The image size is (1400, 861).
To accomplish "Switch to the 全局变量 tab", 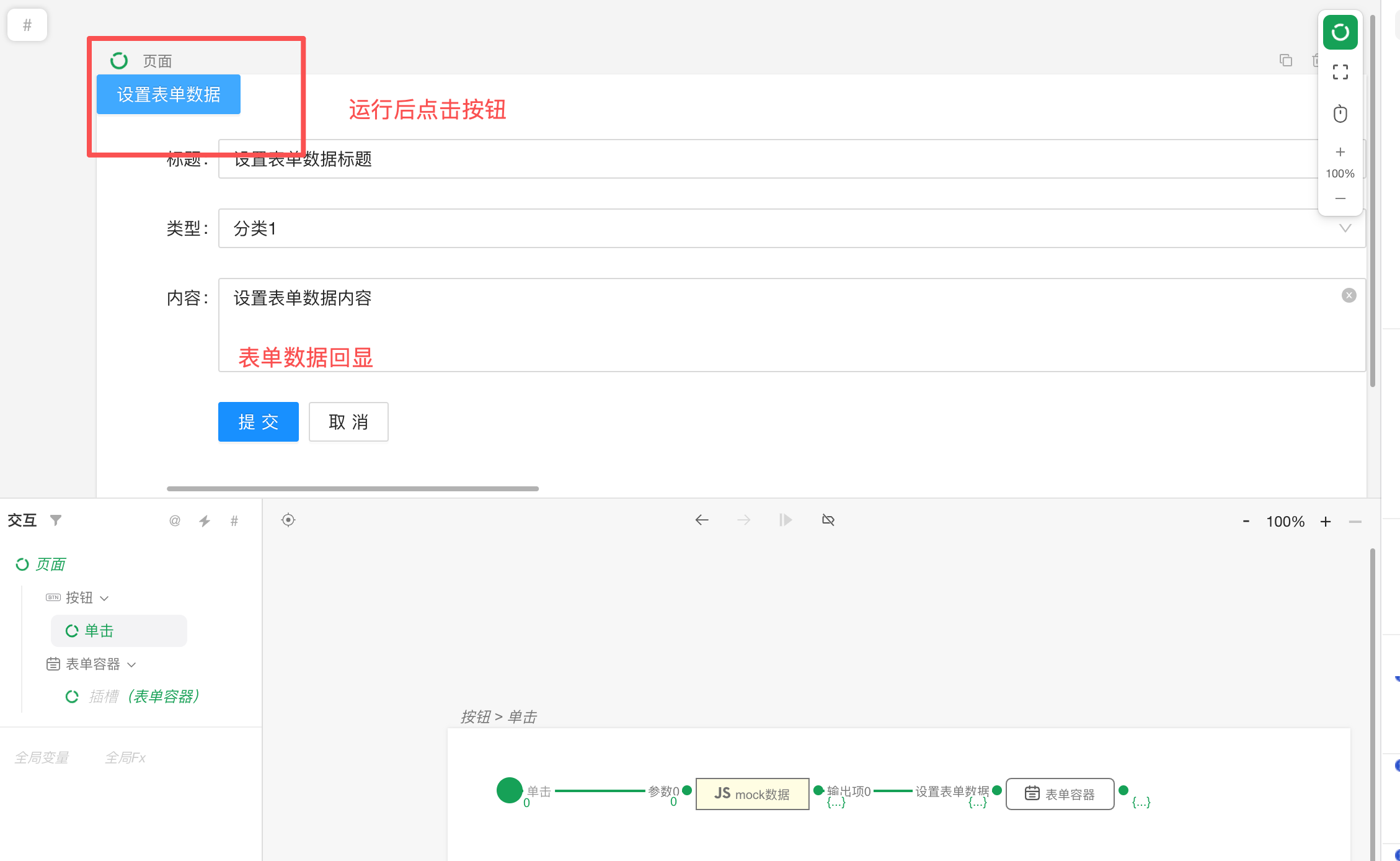I will (x=42, y=757).
